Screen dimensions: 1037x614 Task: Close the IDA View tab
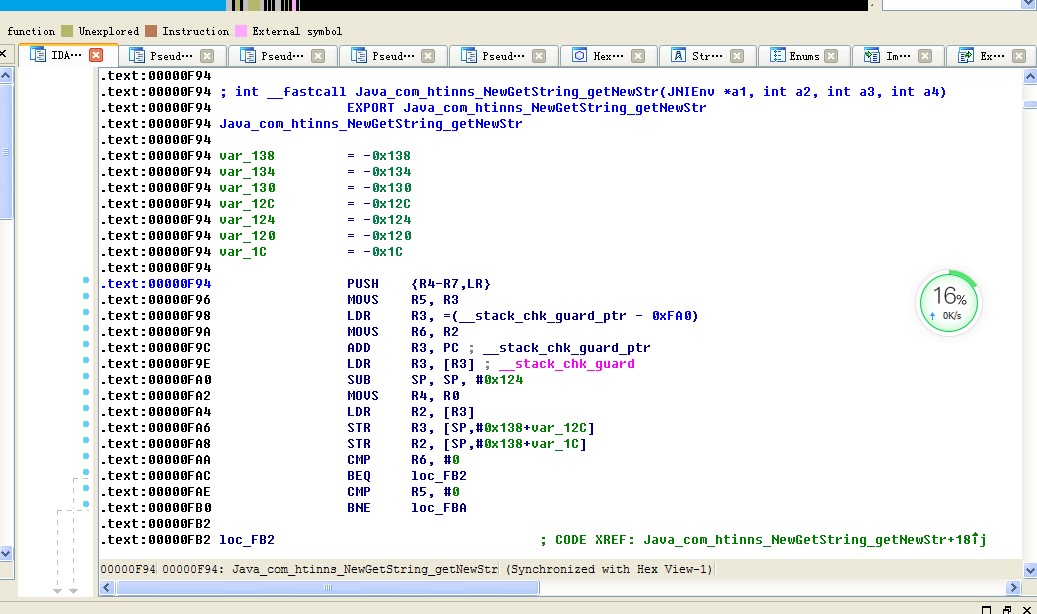[x=96, y=55]
